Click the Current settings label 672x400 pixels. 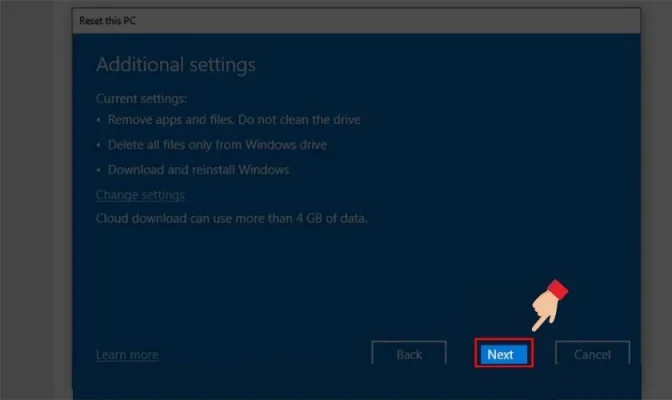[x=141, y=100]
